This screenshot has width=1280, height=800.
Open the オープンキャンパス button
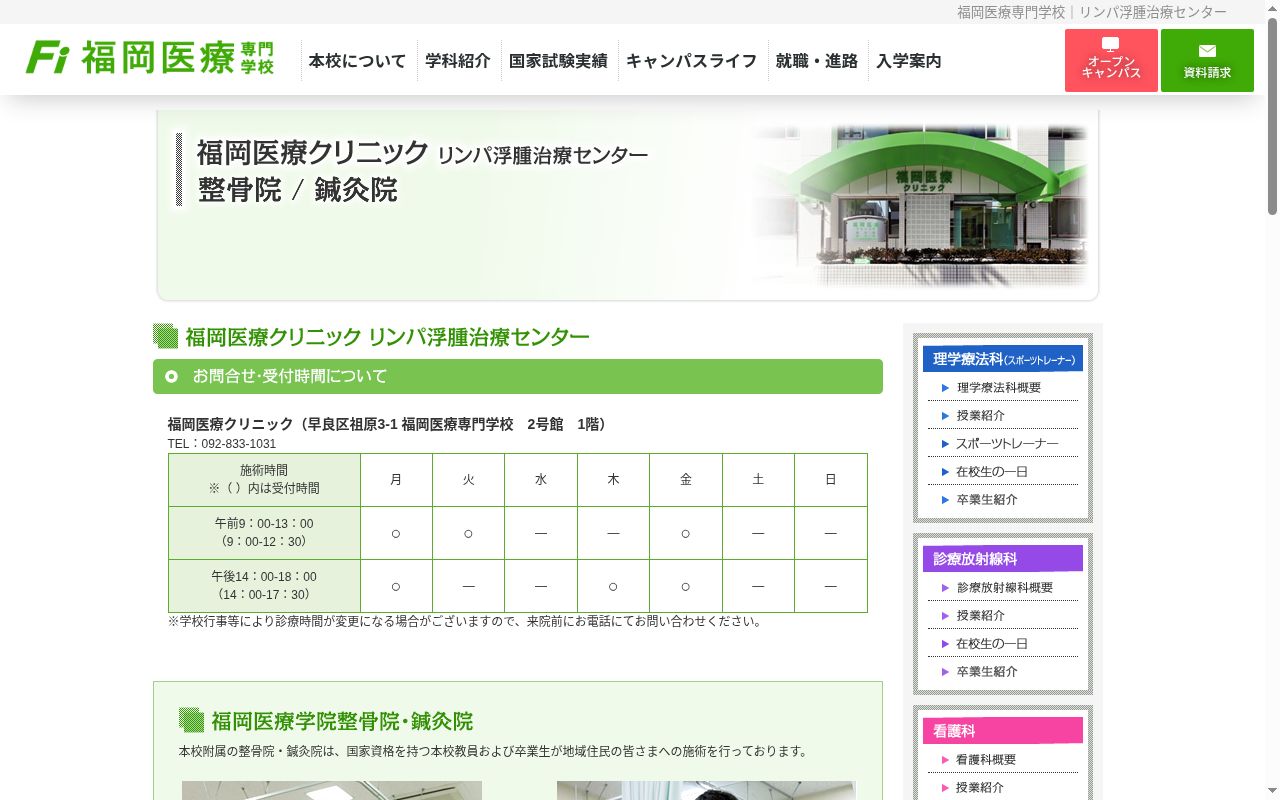pyautogui.click(x=1111, y=60)
